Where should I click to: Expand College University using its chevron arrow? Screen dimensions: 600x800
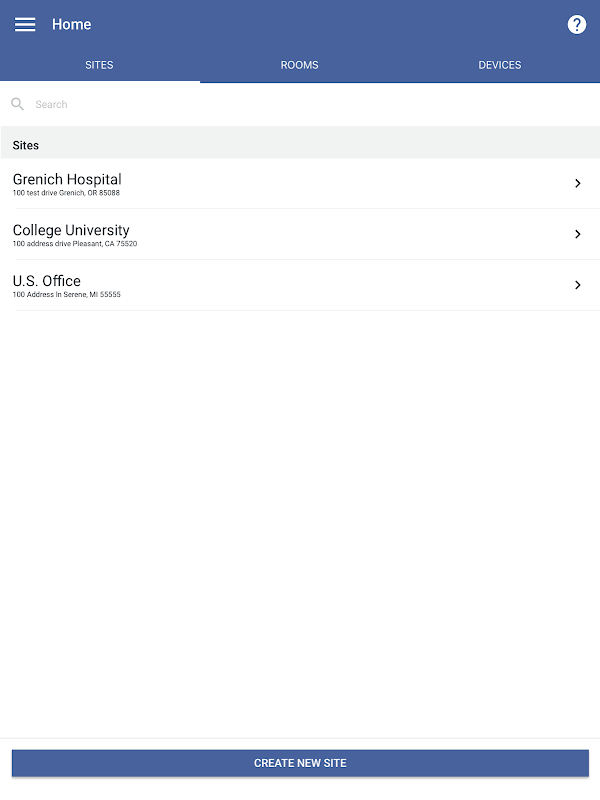(578, 234)
